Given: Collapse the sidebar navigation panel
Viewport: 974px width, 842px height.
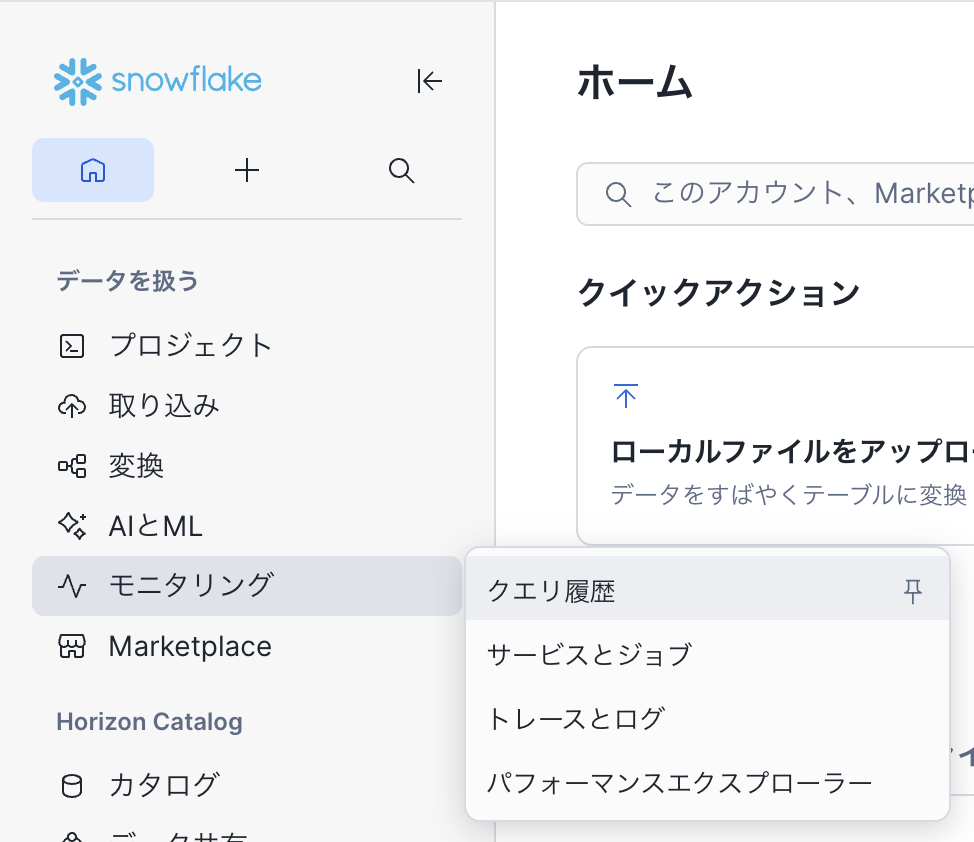Looking at the screenshot, I should pyautogui.click(x=429, y=81).
